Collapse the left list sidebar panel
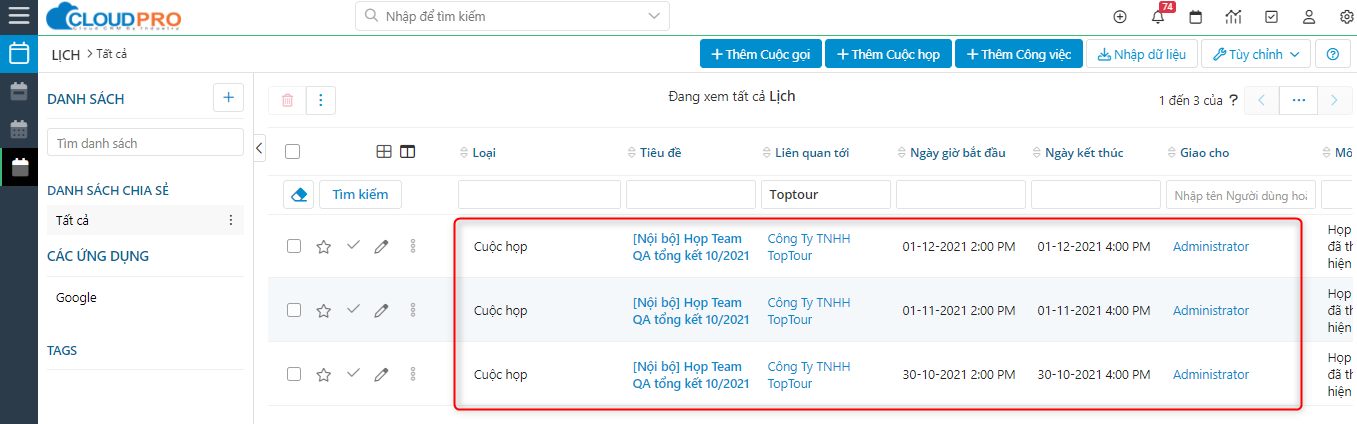Image resolution: width=1357 pixels, height=424 pixels. tap(260, 148)
